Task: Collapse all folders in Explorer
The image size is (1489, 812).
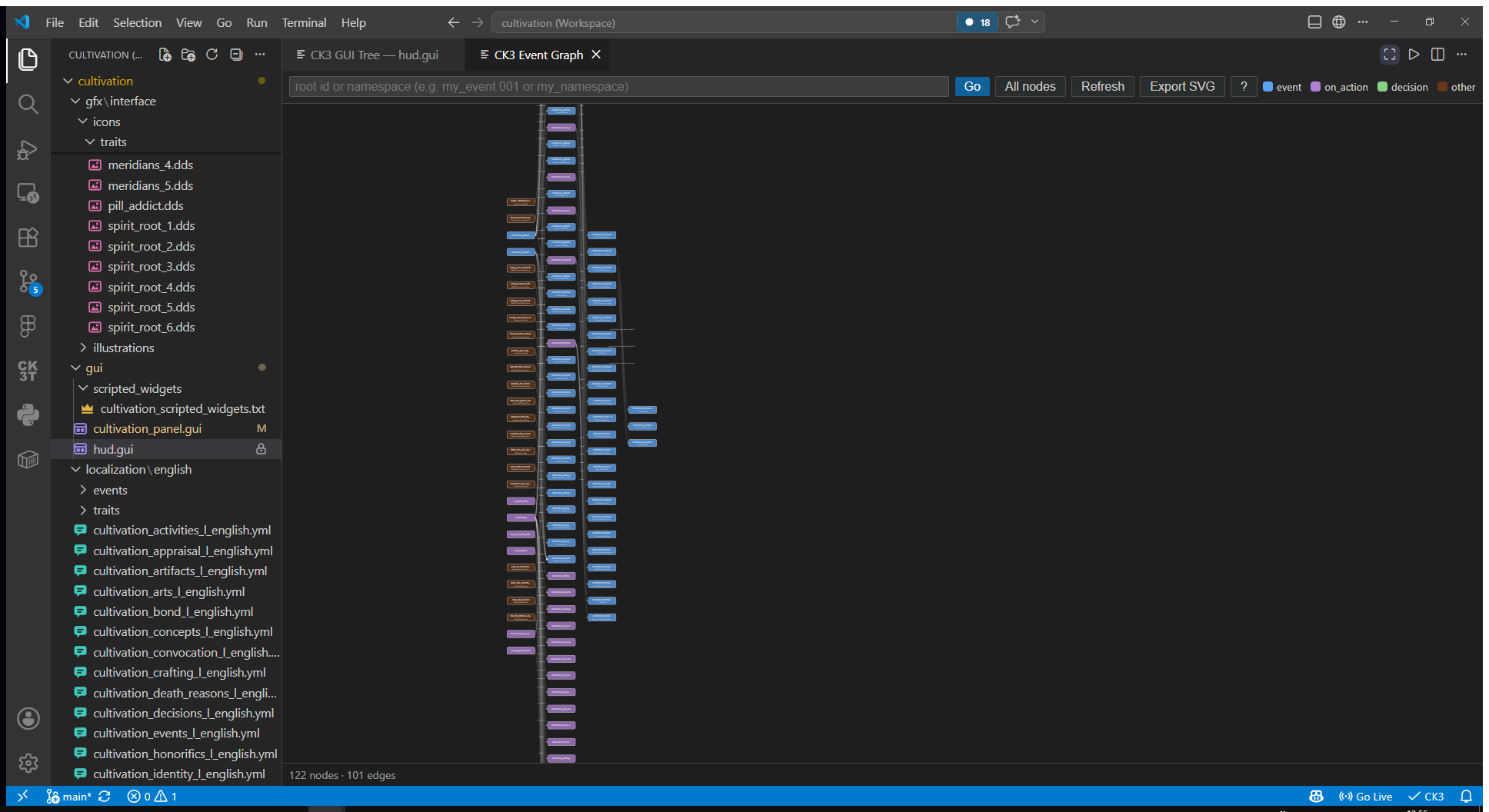Action: click(236, 55)
